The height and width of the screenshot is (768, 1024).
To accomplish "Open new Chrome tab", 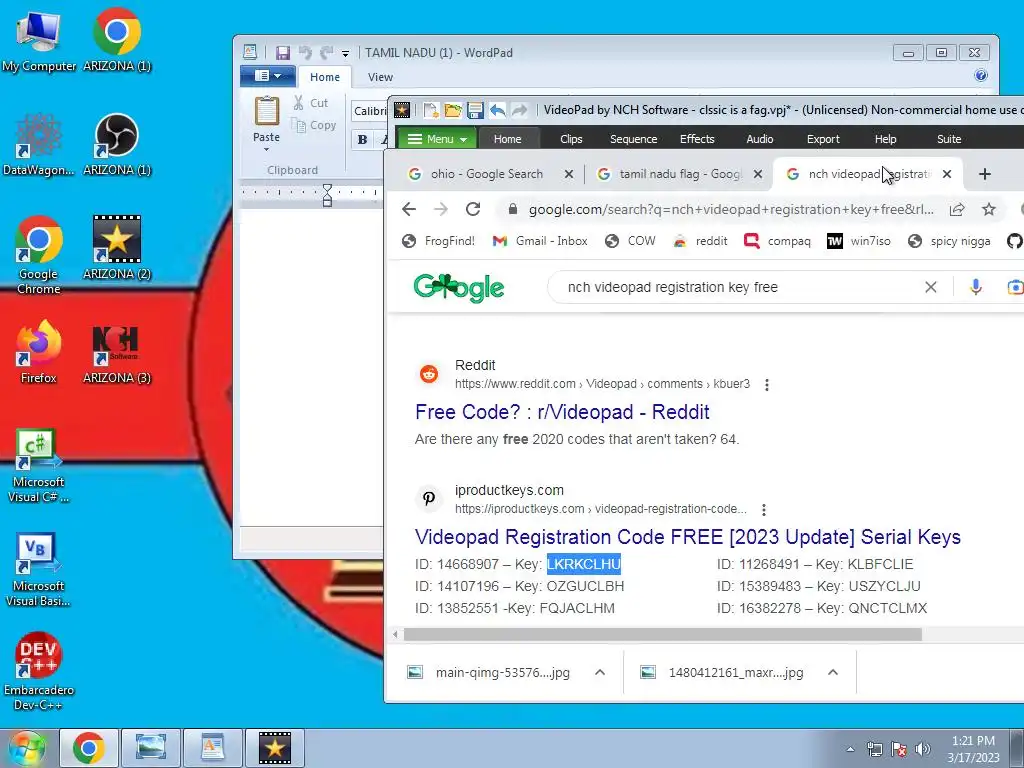I will (x=985, y=174).
